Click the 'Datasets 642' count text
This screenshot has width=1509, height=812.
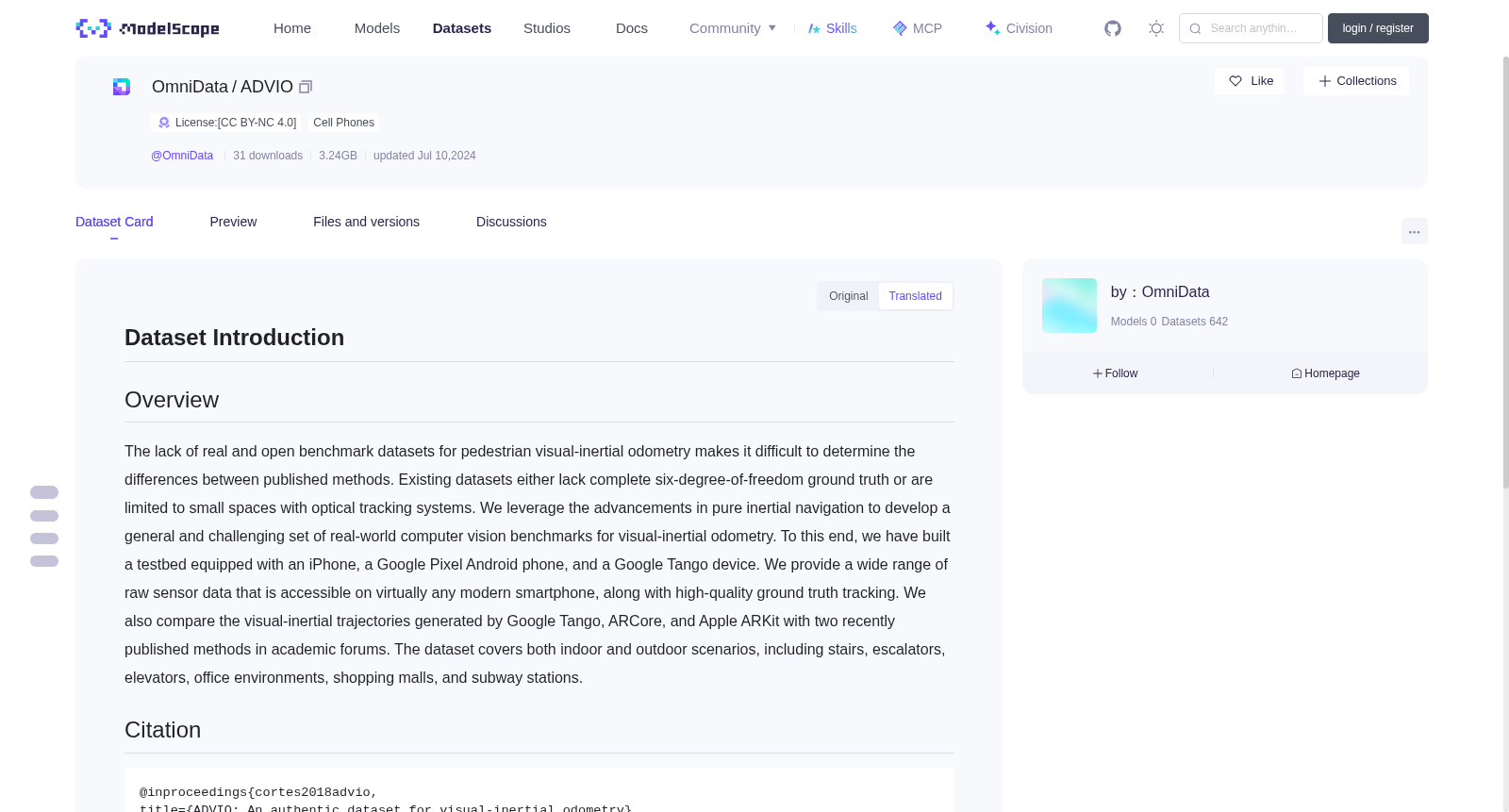(x=1195, y=322)
